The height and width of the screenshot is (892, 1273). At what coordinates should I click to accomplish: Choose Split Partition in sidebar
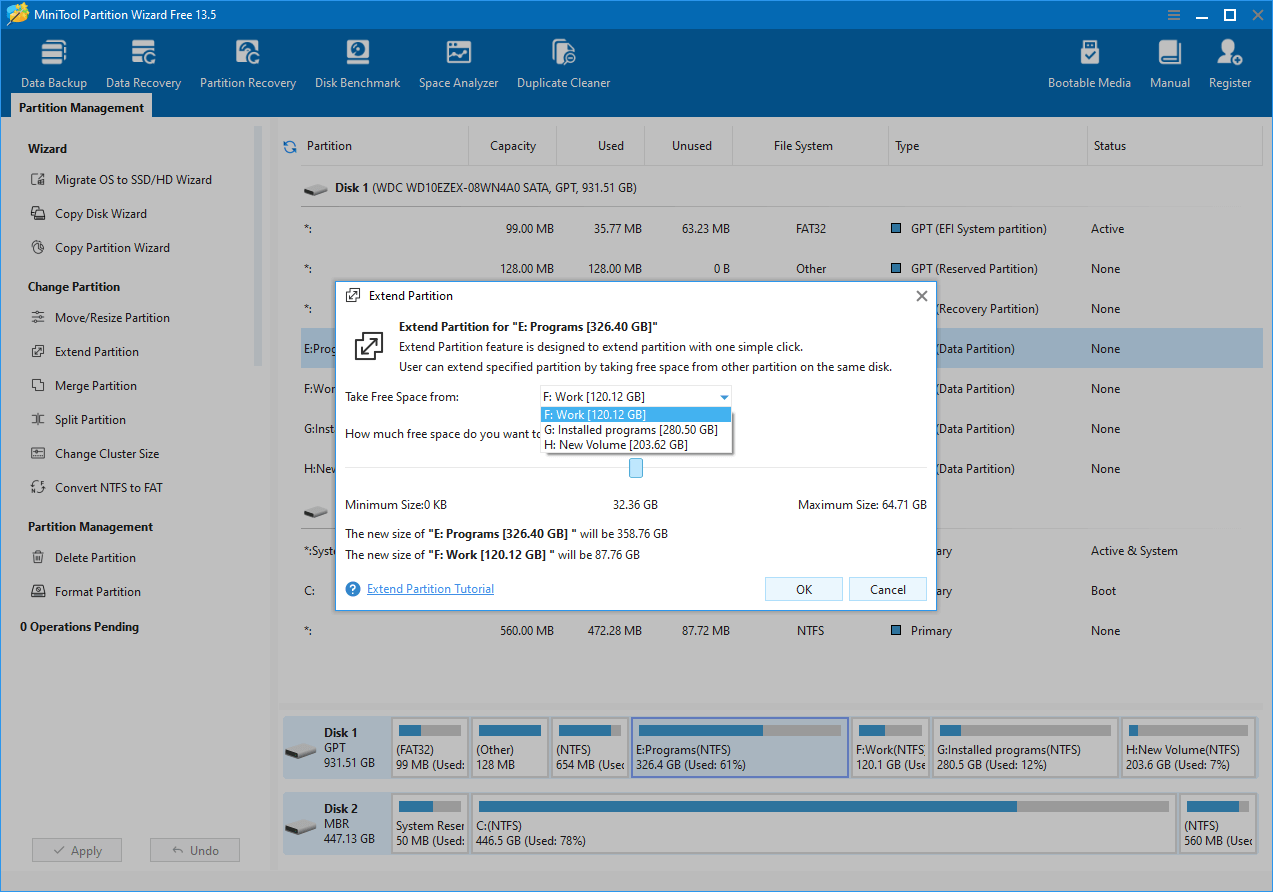(78, 420)
